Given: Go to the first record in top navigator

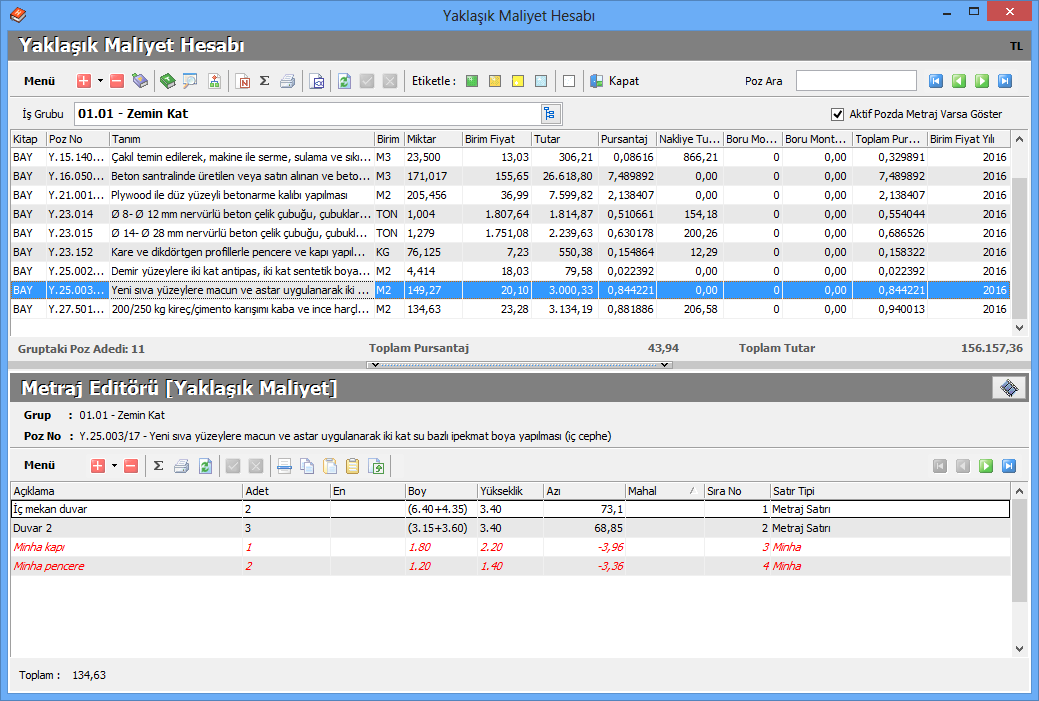Looking at the screenshot, I should tap(936, 81).
